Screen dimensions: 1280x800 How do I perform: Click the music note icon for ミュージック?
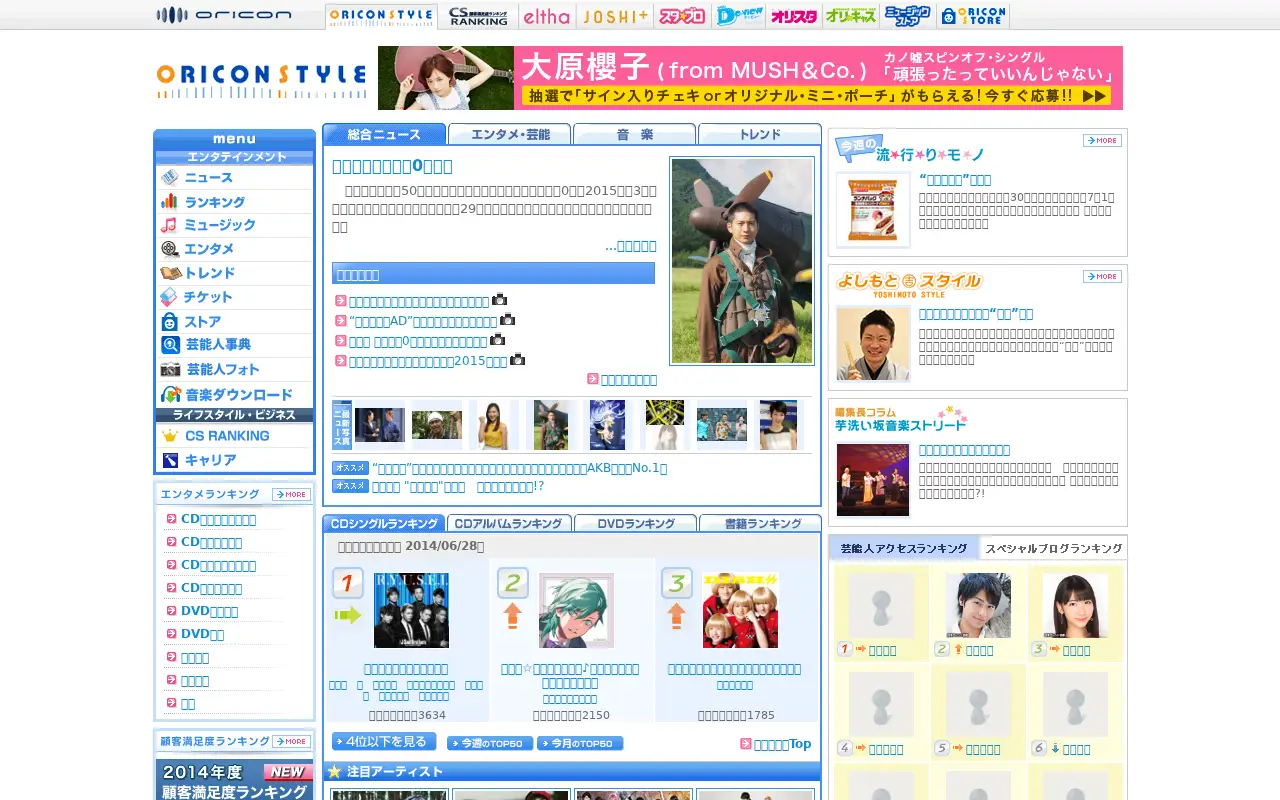pyautogui.click(x=170, y=225)
